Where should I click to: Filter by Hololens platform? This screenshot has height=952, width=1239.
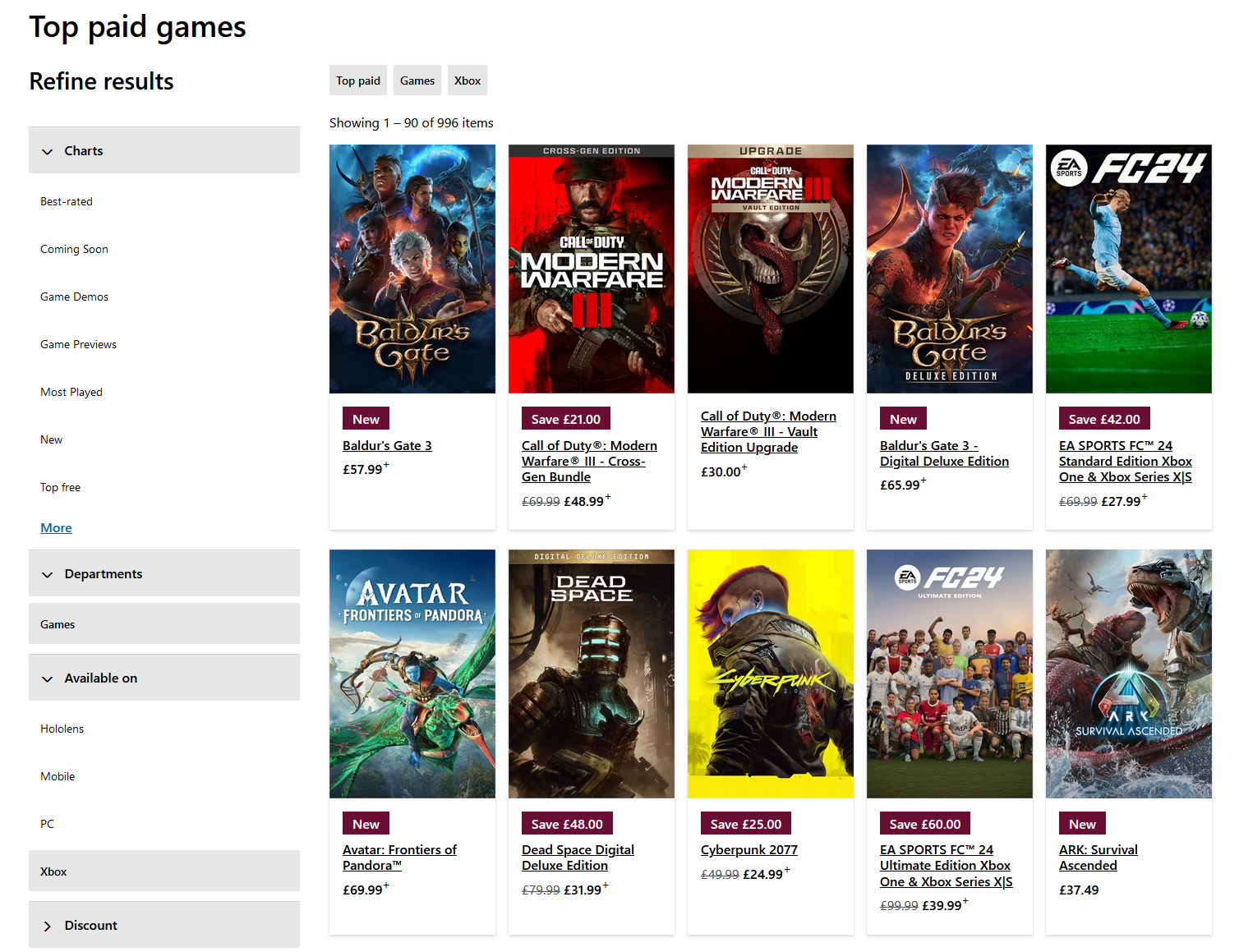62,729
